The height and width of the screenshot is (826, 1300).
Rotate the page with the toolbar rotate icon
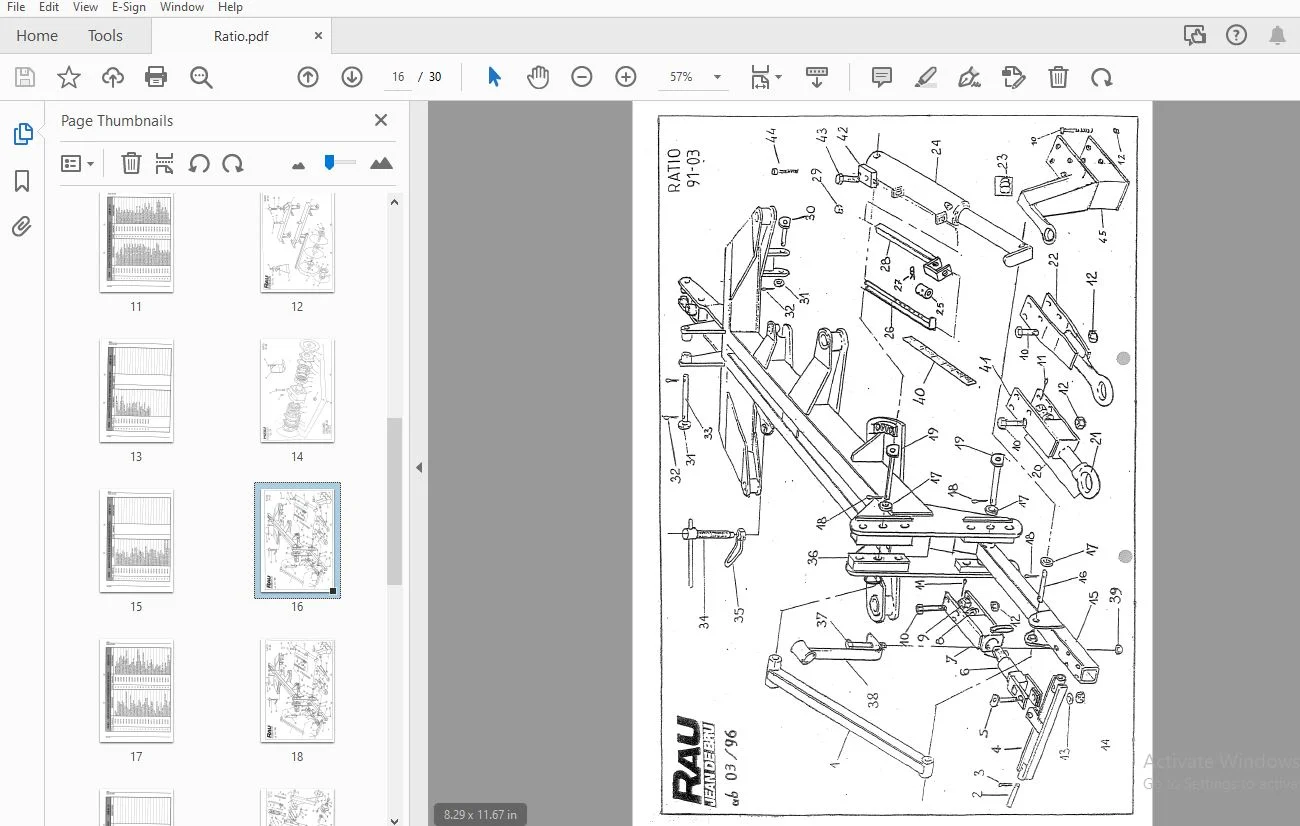point(1101,77)
